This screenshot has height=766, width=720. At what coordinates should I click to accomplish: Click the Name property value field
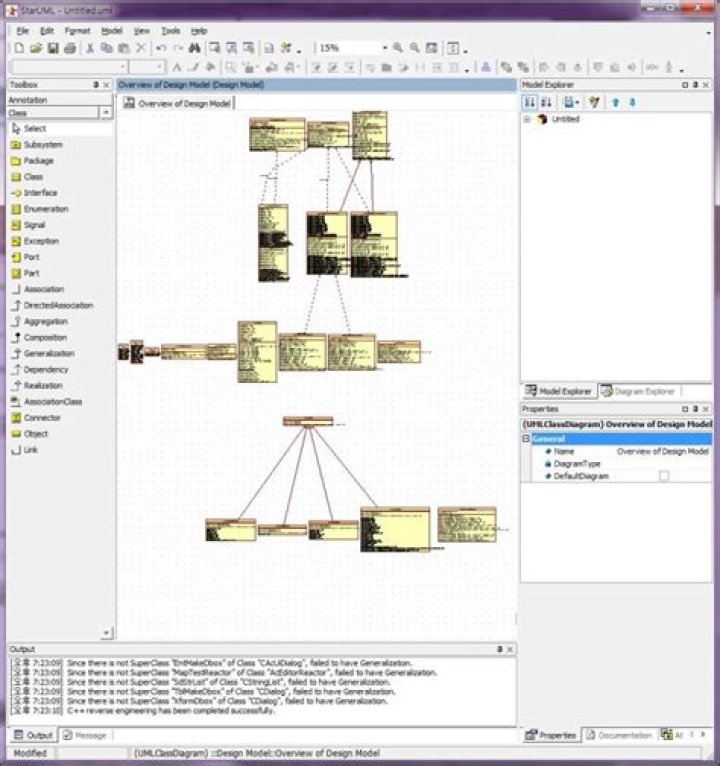(x=663, y=451)
